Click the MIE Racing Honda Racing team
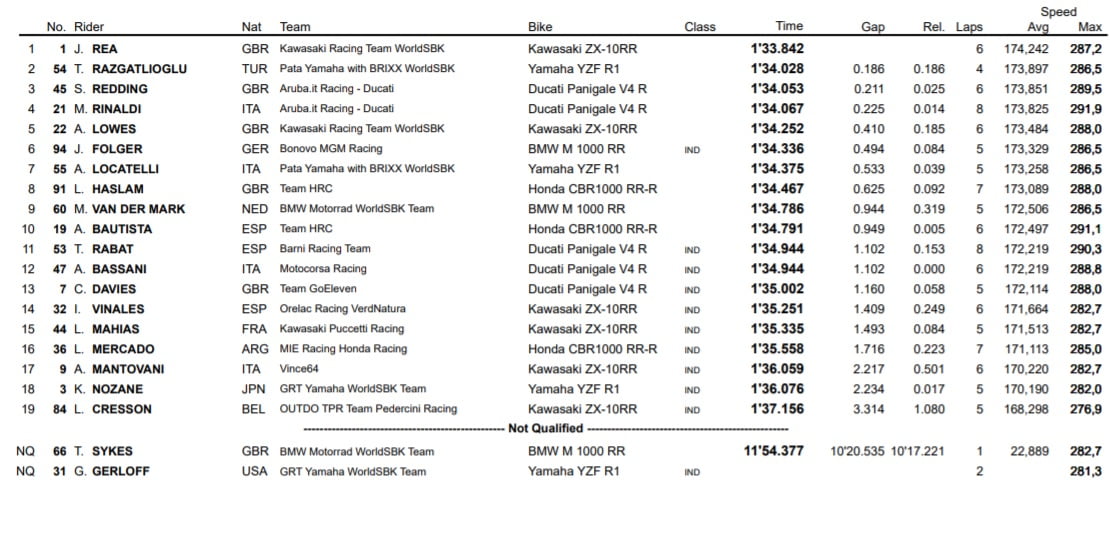Image resolution: width=1110 pixels, height=533 pixels. click(343, 349)
